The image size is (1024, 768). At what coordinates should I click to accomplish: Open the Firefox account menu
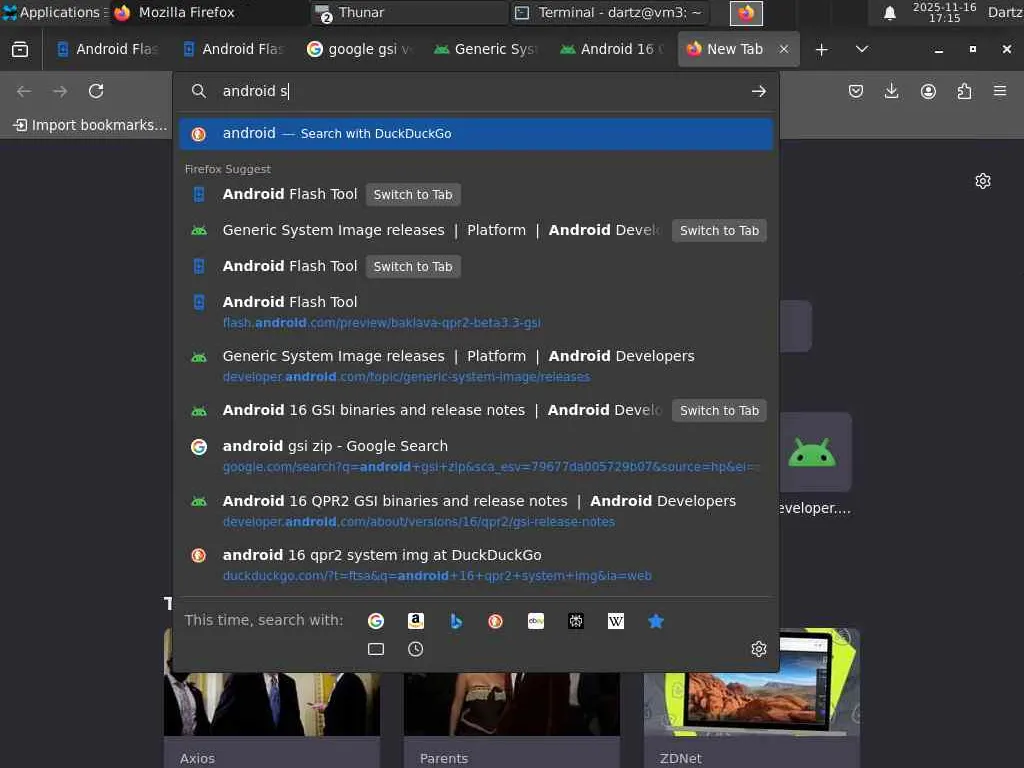click(x=928, y=91)
